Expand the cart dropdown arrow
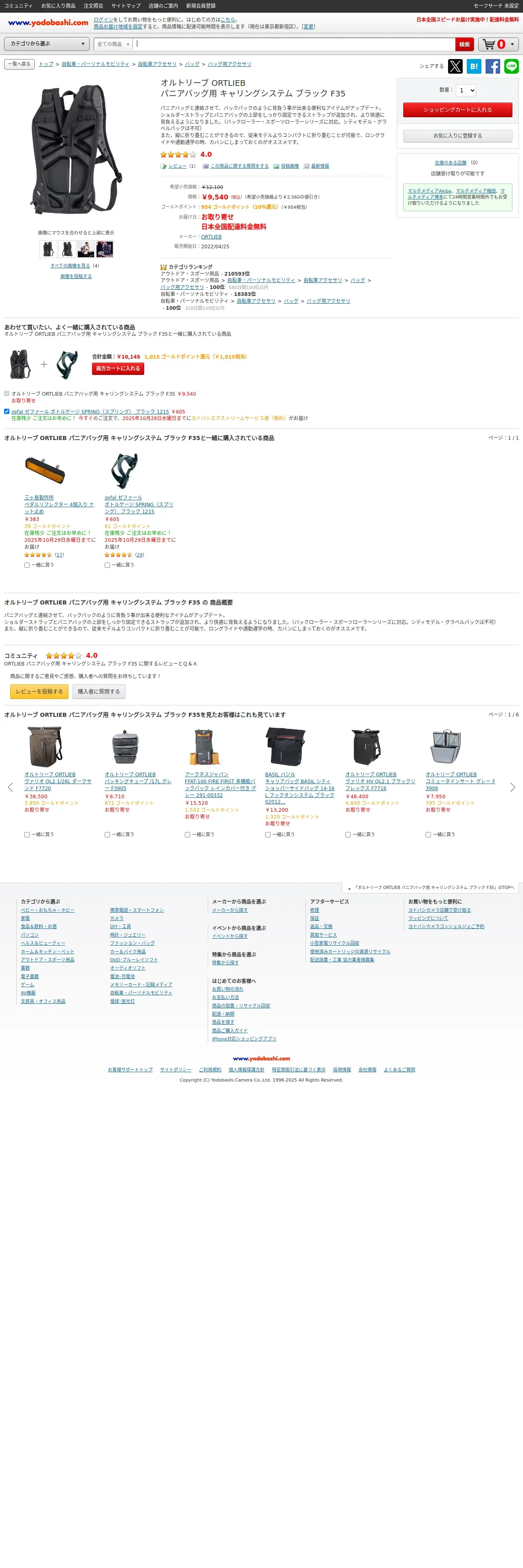Screen dimensions: 523x1568 coord(512,44)
